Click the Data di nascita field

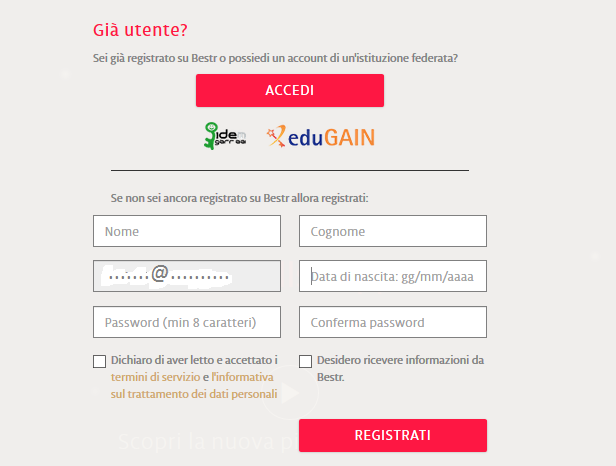(392, 276)
